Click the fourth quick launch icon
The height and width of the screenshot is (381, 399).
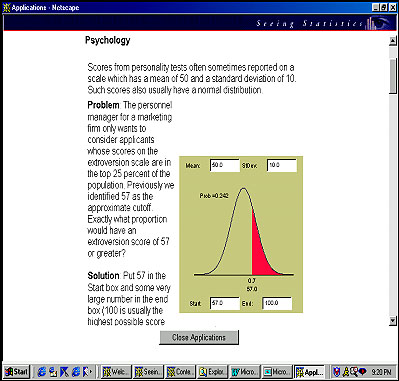(76, 372)
